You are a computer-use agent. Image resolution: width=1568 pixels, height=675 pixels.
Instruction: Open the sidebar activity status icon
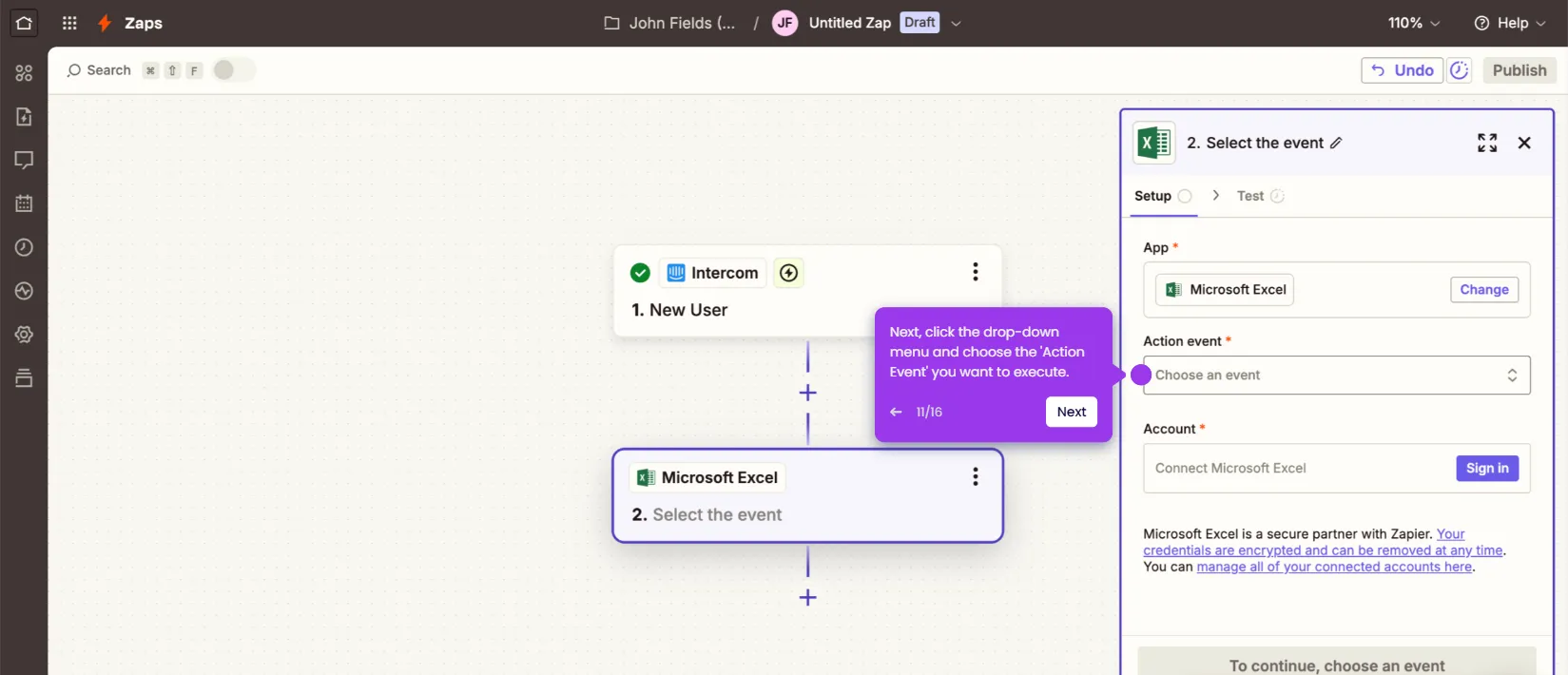tap(24, 291)
